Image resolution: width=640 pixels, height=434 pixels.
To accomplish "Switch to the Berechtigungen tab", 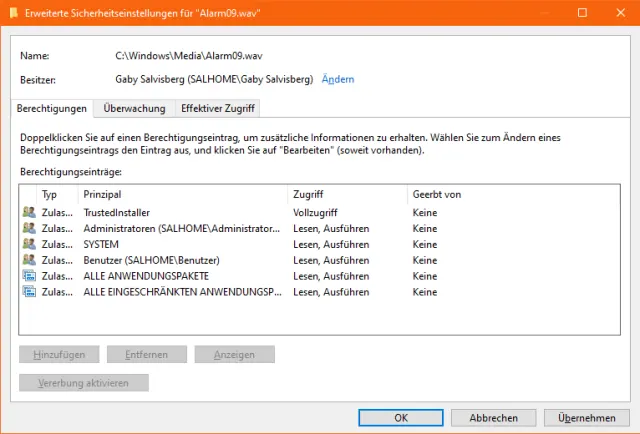I will tap(52, 109).
